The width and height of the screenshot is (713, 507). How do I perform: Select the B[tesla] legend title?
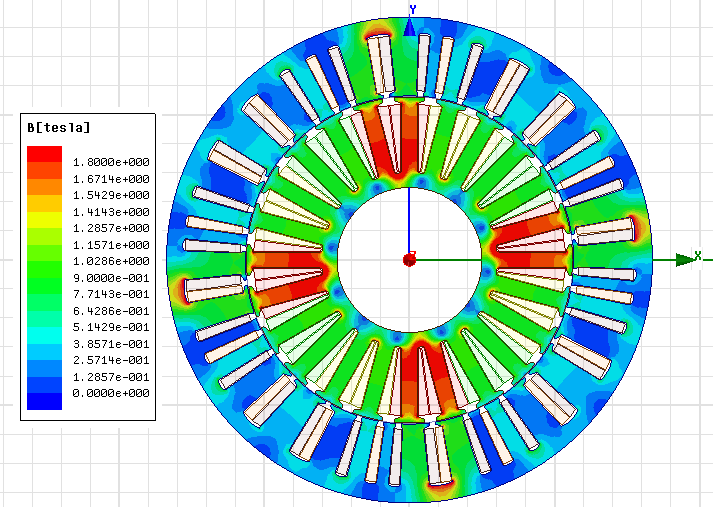coord(59,128)
